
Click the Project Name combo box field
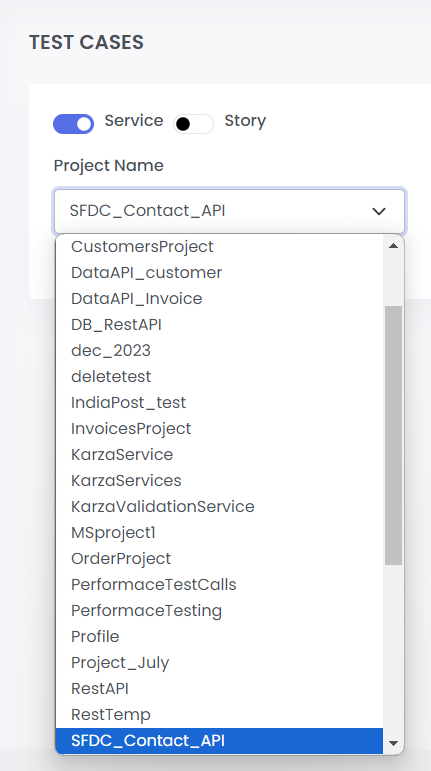pyautogui.click(x=230, y=211)
